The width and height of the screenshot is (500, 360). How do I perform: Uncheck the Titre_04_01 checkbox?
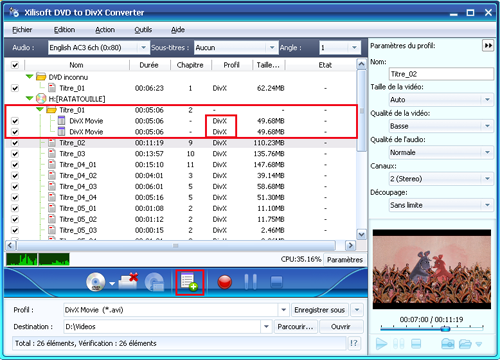[15, 165]
